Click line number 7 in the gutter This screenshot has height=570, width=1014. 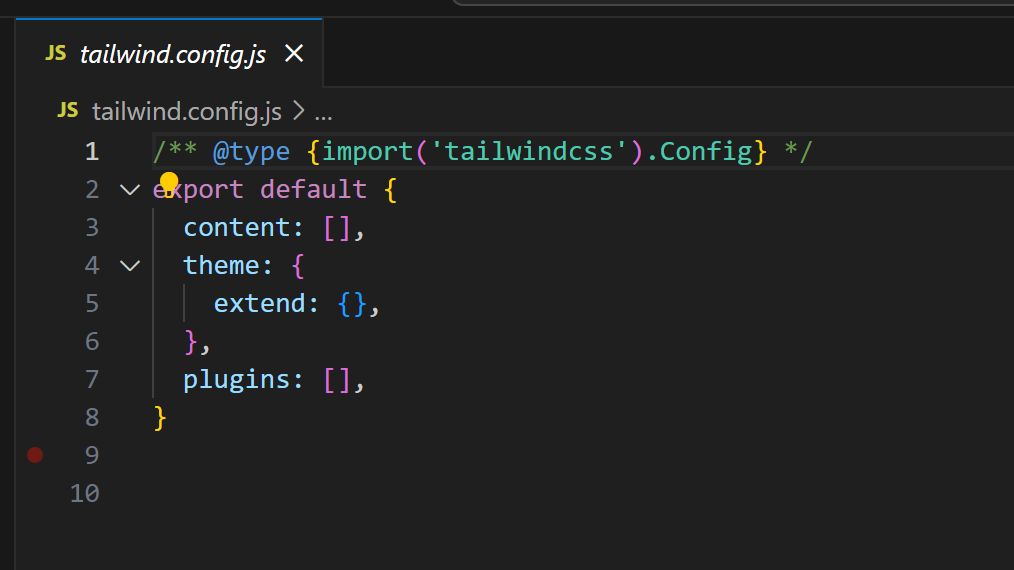coord(92,380)
